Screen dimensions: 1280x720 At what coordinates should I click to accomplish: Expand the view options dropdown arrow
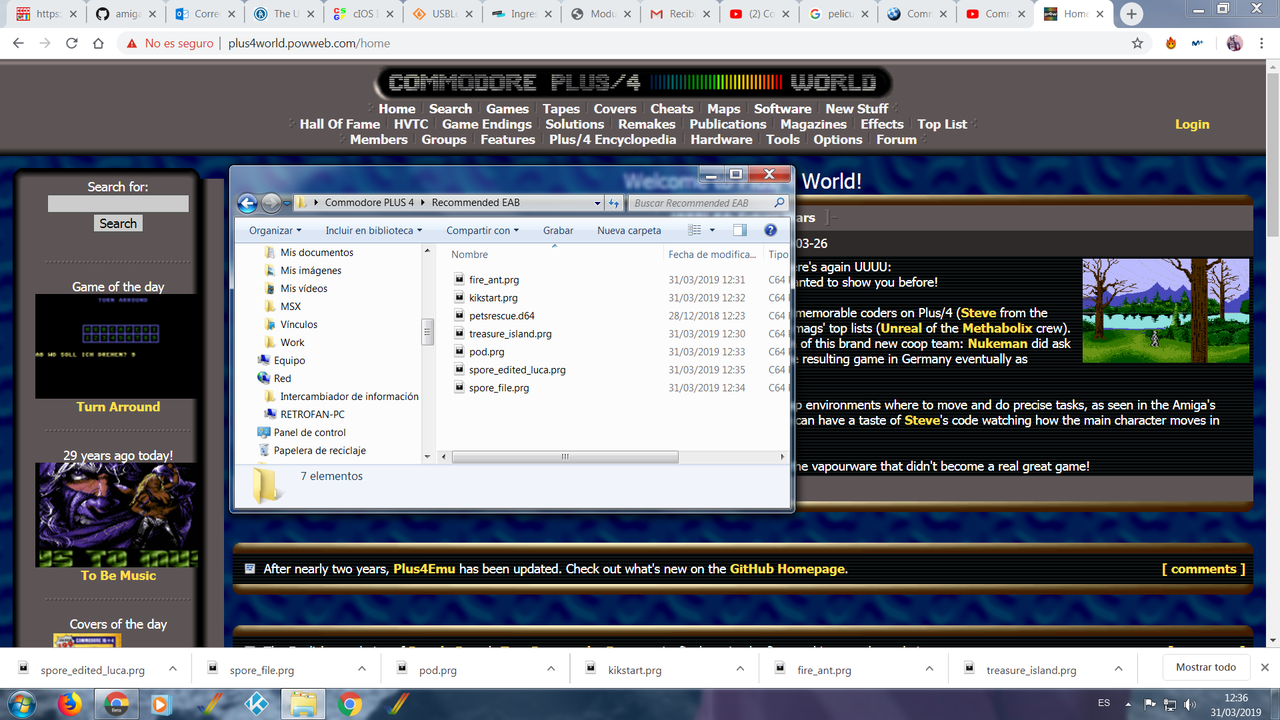pyautogui.click(x=710, y=230)
